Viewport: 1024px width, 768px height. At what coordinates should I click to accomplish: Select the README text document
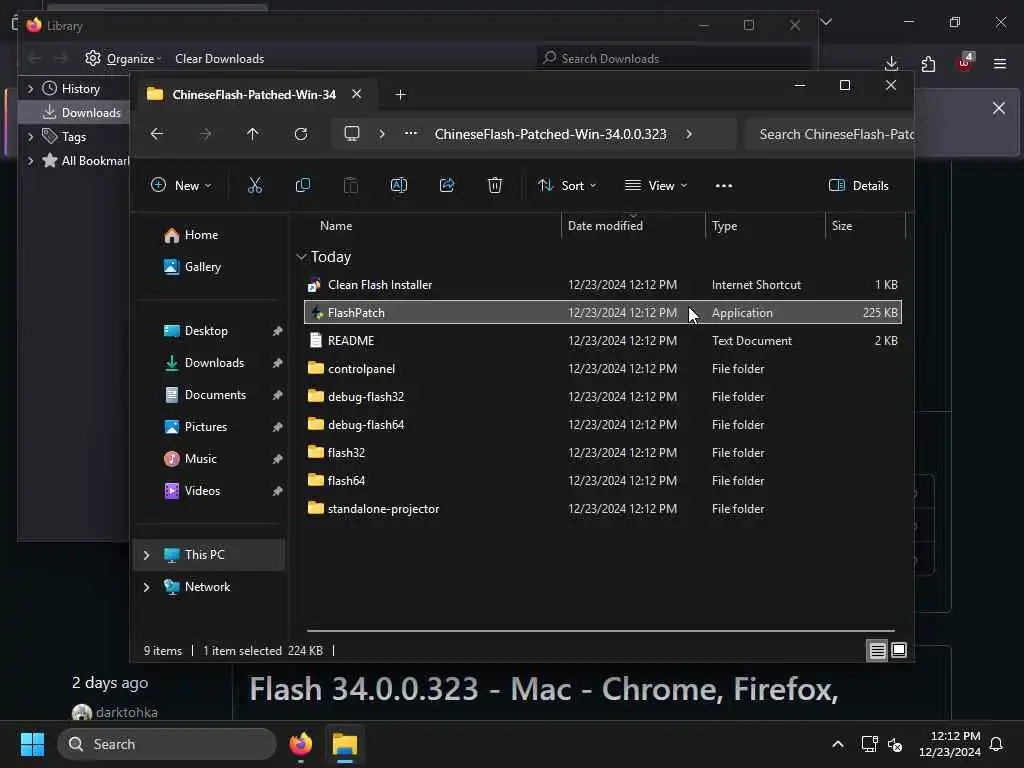[603, 341]
